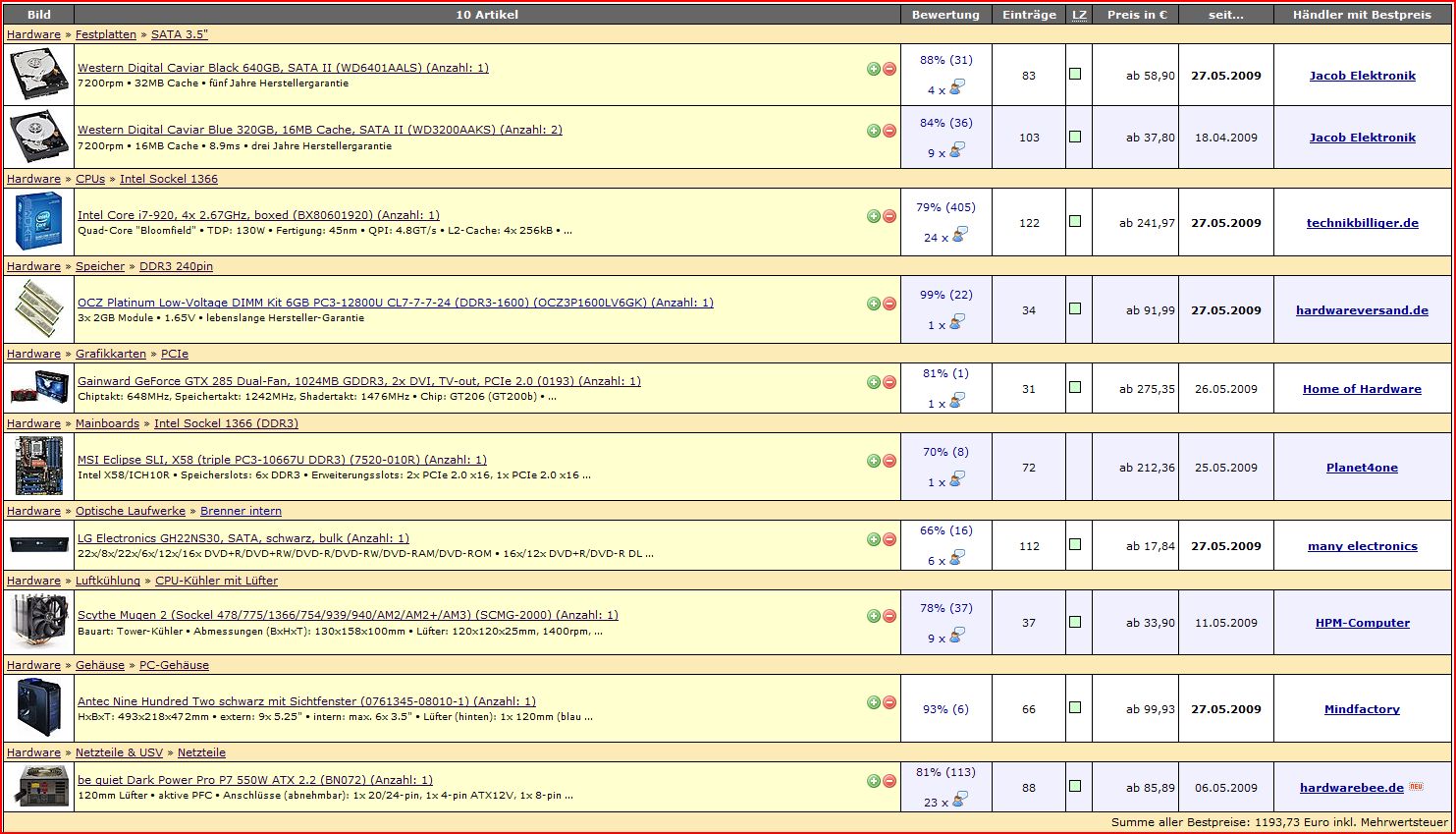Open Festplatten category breadcrumb

tap(106, 34)
